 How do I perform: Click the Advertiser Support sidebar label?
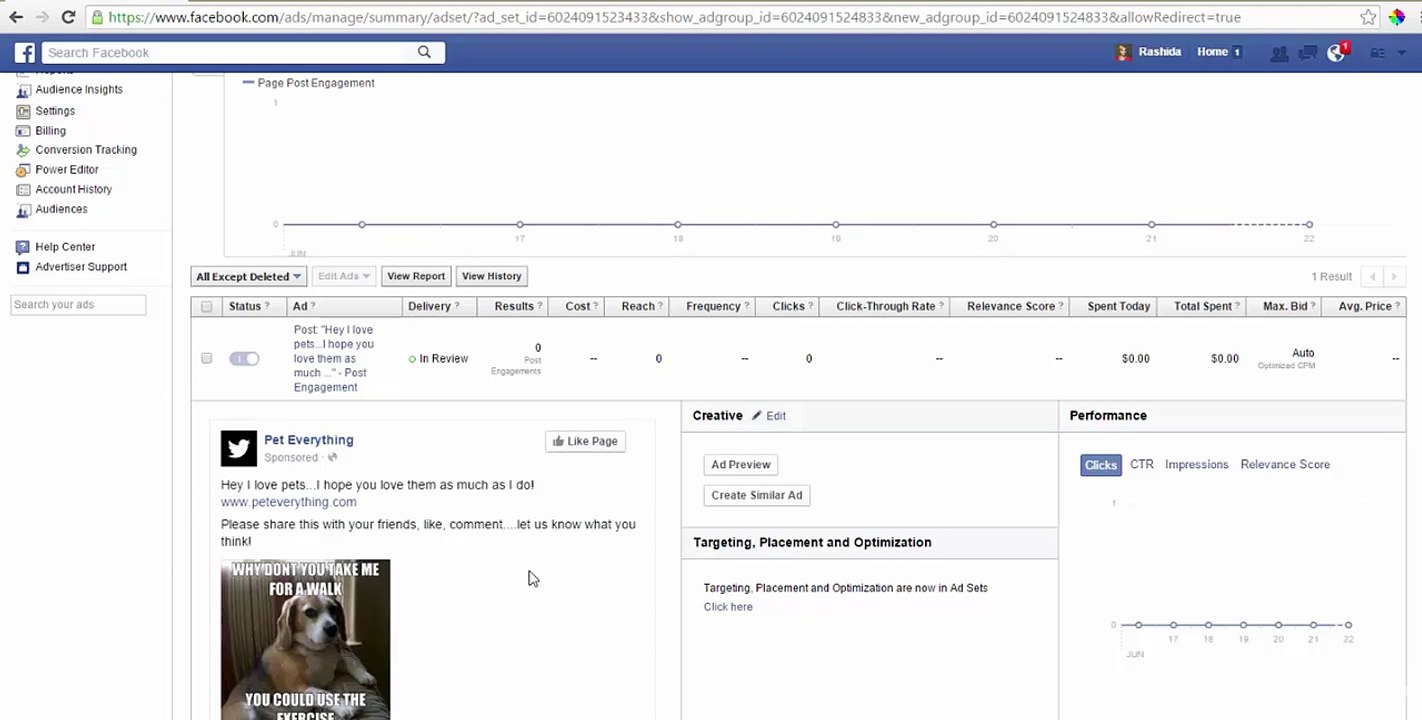(x=81, y=267)
